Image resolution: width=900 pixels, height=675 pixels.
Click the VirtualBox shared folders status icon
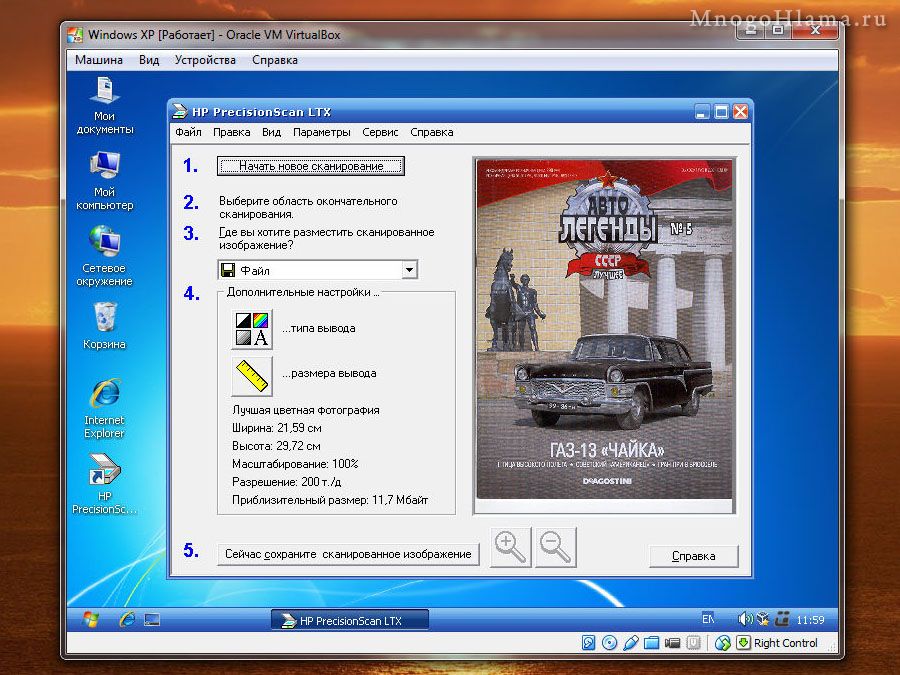point(651,643)
